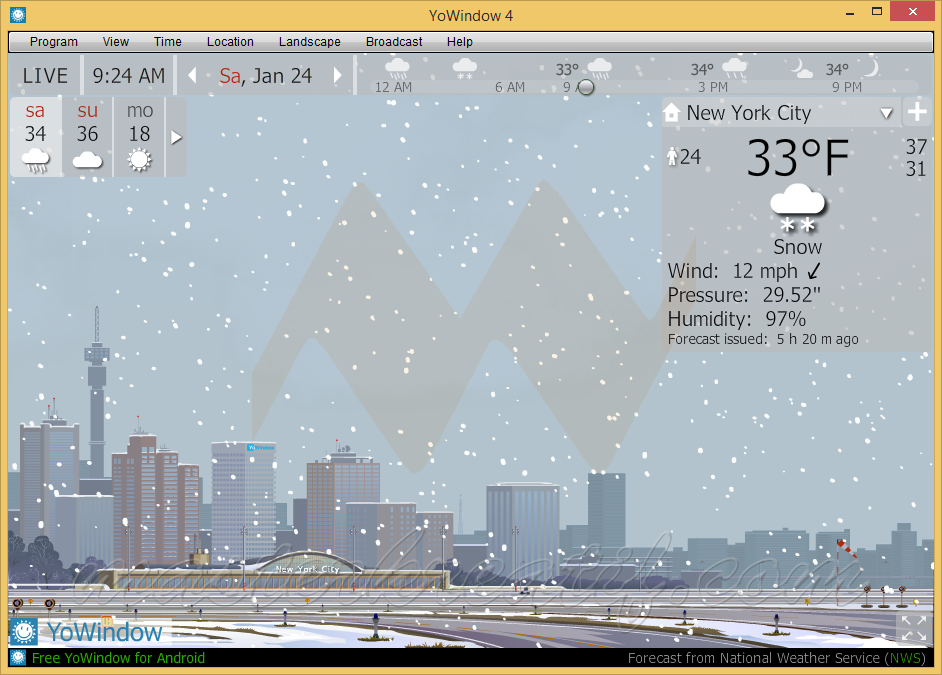Open the Broadcast menu
Screen dimensions: 942x675
[x=394, y=42]
